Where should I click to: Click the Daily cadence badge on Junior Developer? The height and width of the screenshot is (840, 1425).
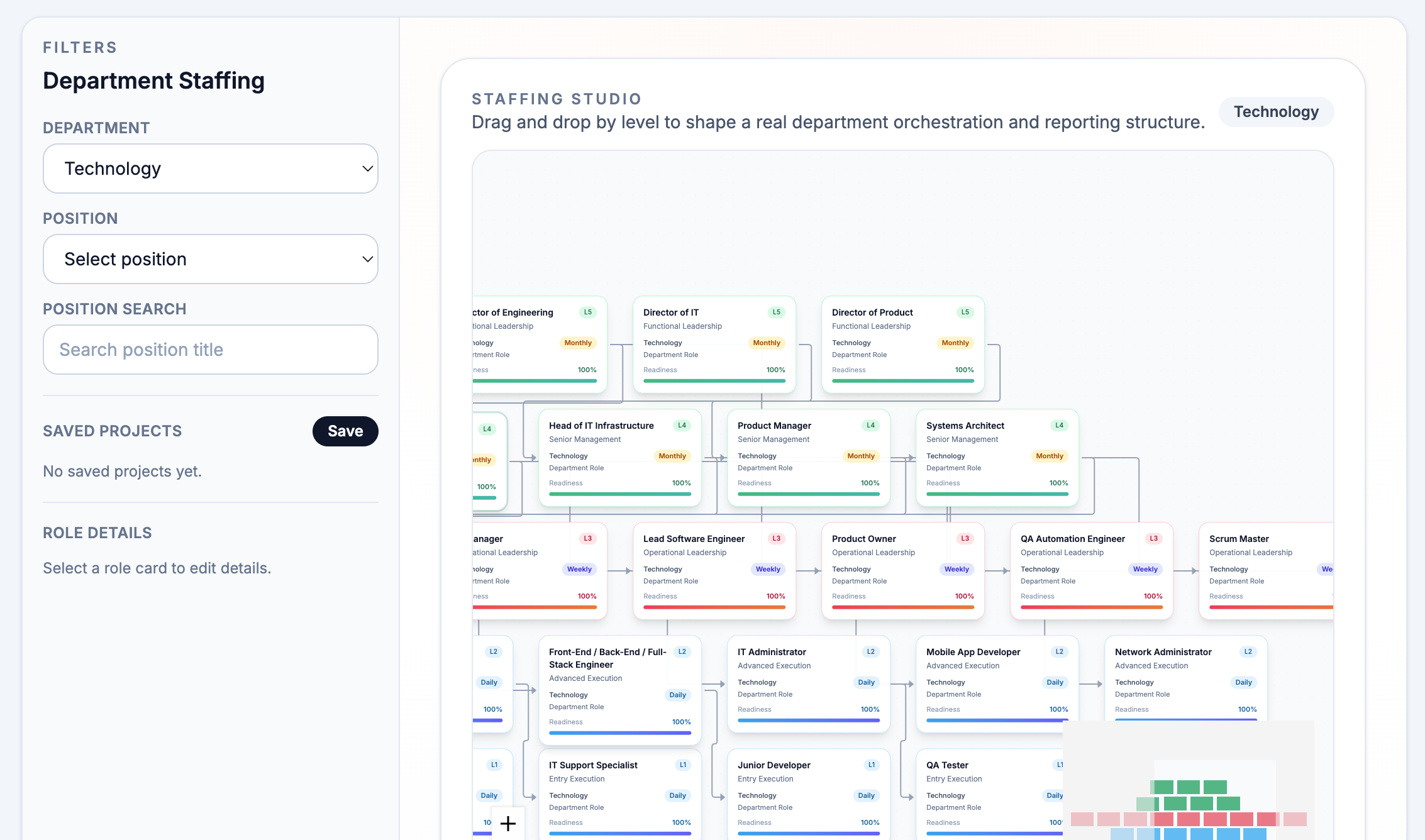pos(866,795)
